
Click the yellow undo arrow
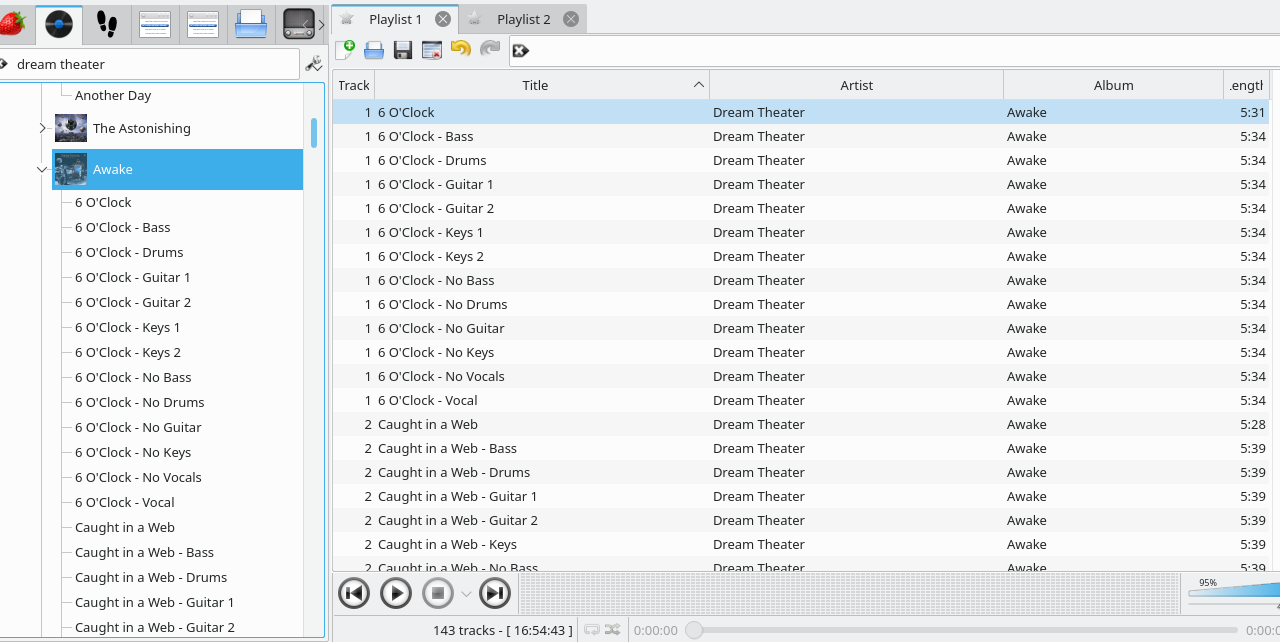click(x=461, y=49)
